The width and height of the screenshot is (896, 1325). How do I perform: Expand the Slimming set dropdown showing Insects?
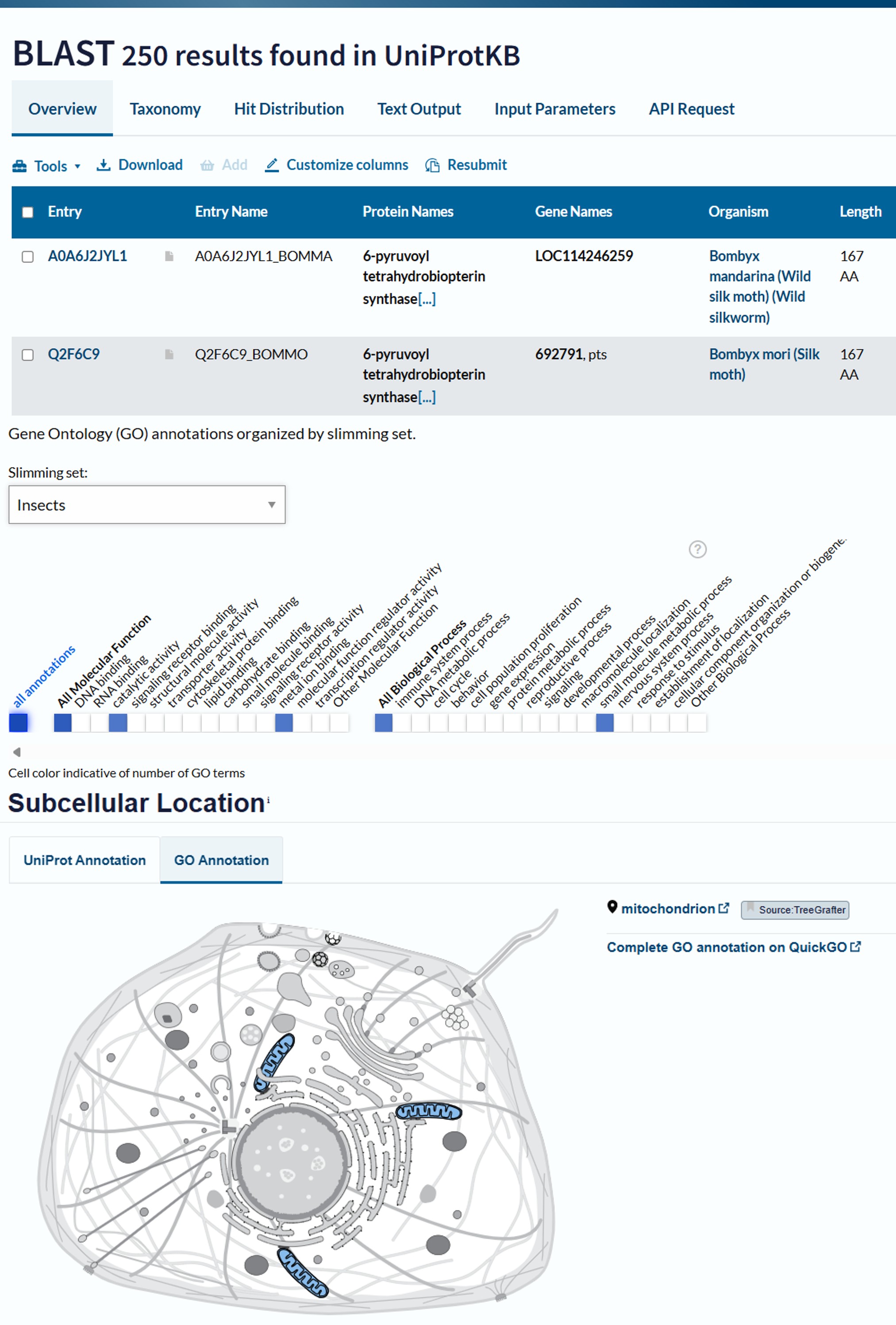pyautogui.click(x=147, y=505)
